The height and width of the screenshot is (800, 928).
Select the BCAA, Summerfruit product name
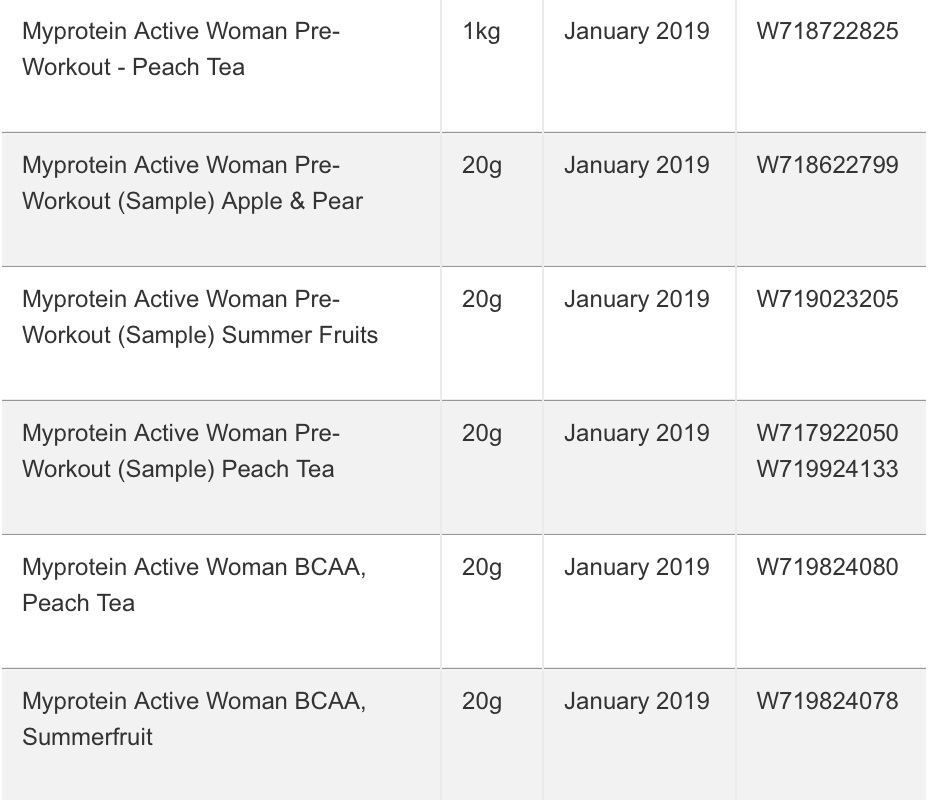coord(194,719)
